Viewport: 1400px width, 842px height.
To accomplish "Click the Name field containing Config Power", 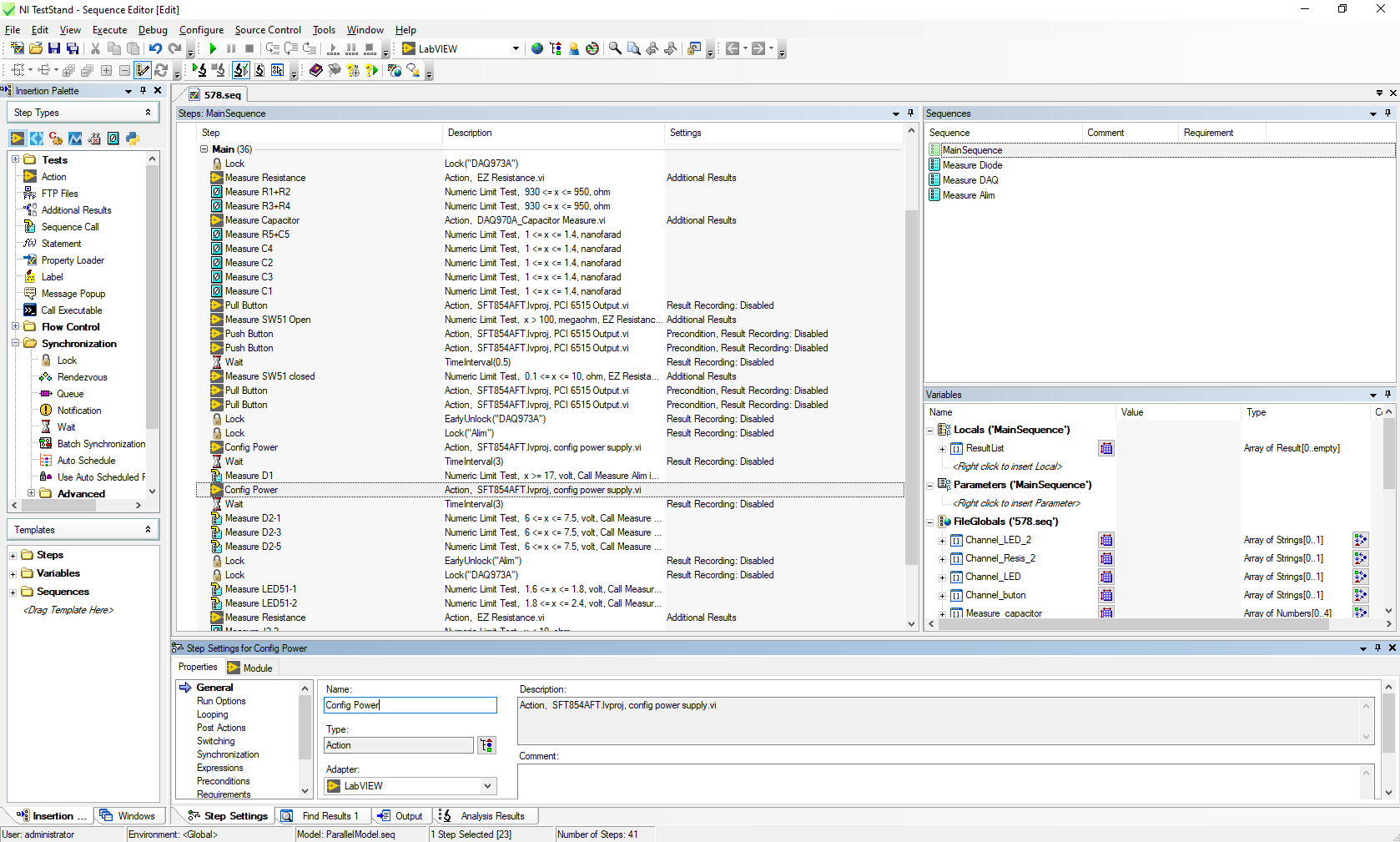I will (x=409, y=705).
